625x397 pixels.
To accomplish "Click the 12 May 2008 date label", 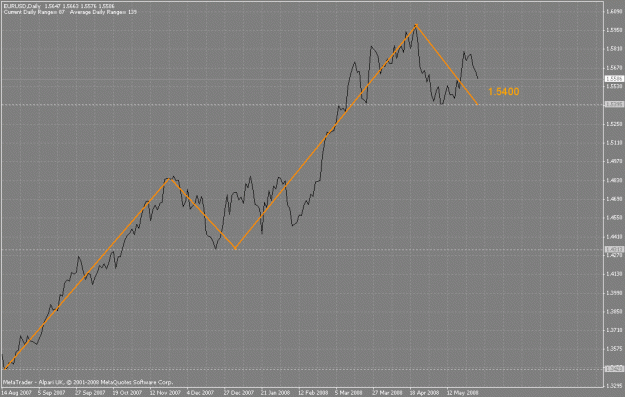I will (x=462, y=393).
